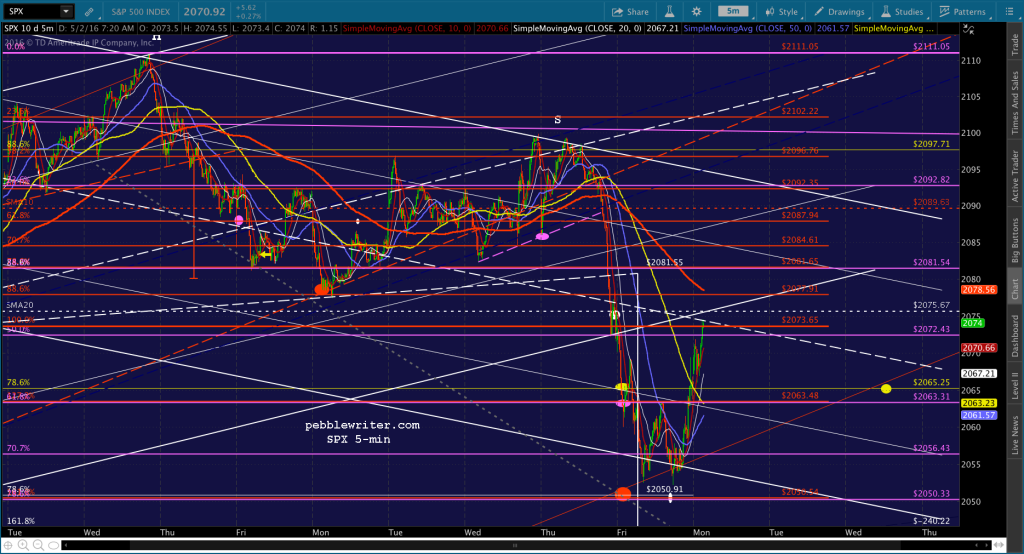Open the flask Edit Studies icon
The height and width of the screenshot is (554, 1024).
click(669, 12)
